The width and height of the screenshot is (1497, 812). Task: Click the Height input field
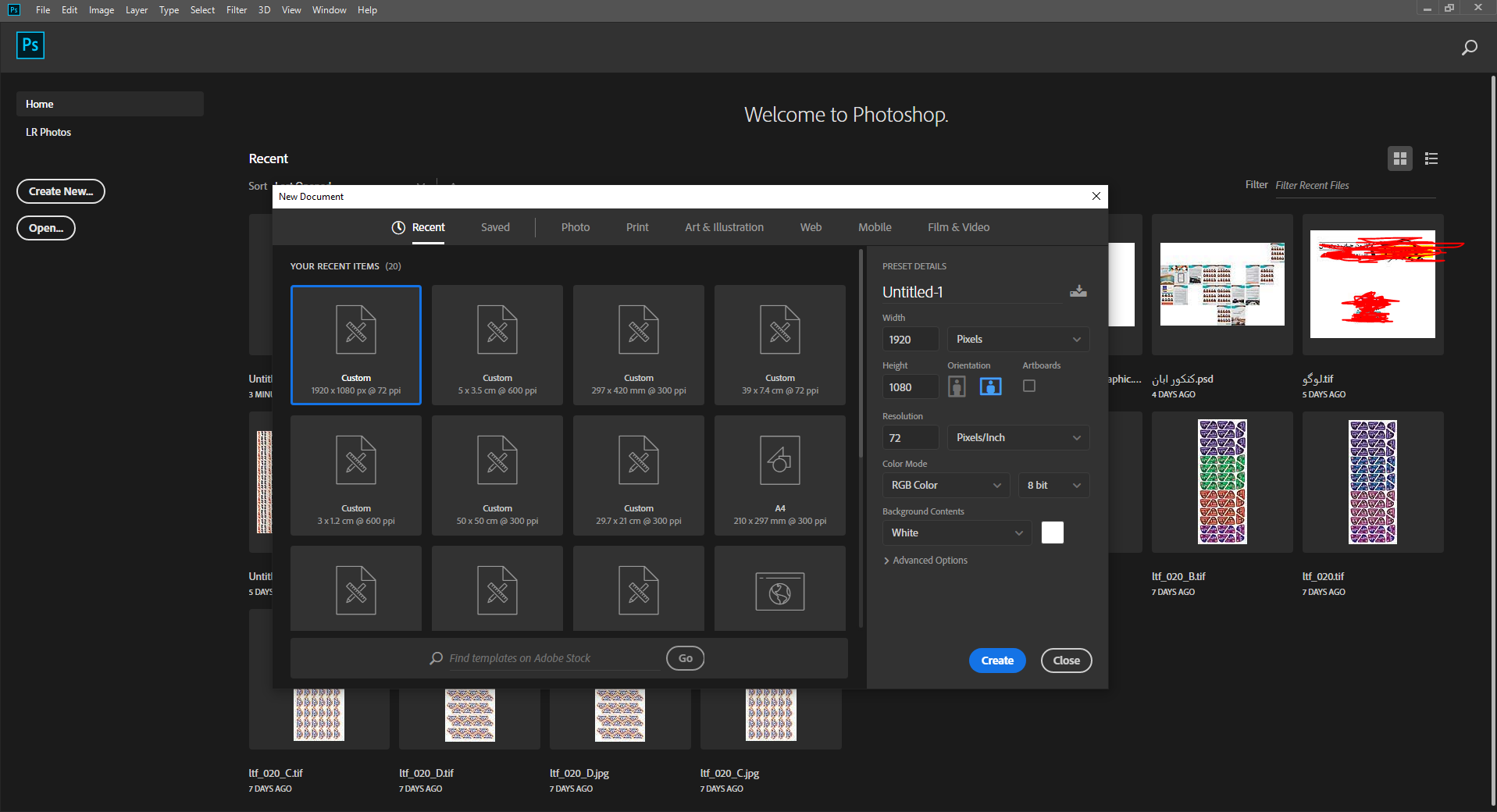tap(911, 386)
